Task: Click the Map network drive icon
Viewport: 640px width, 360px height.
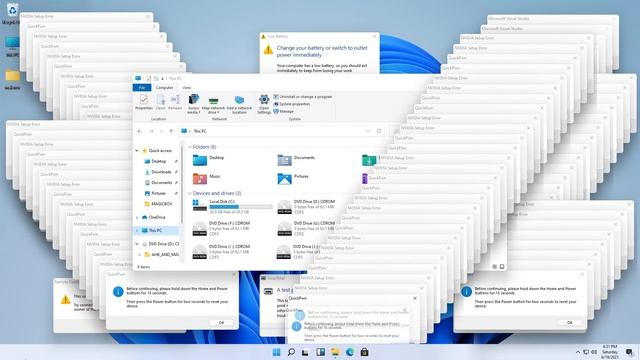Action: pyautogui.click(x=213, y=100)
